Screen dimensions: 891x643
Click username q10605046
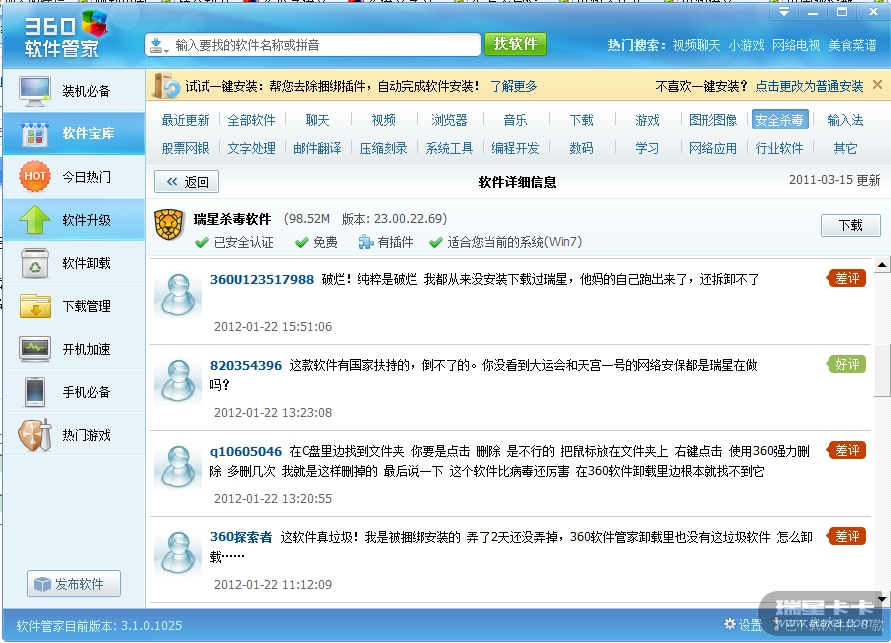tap(245, 452)
